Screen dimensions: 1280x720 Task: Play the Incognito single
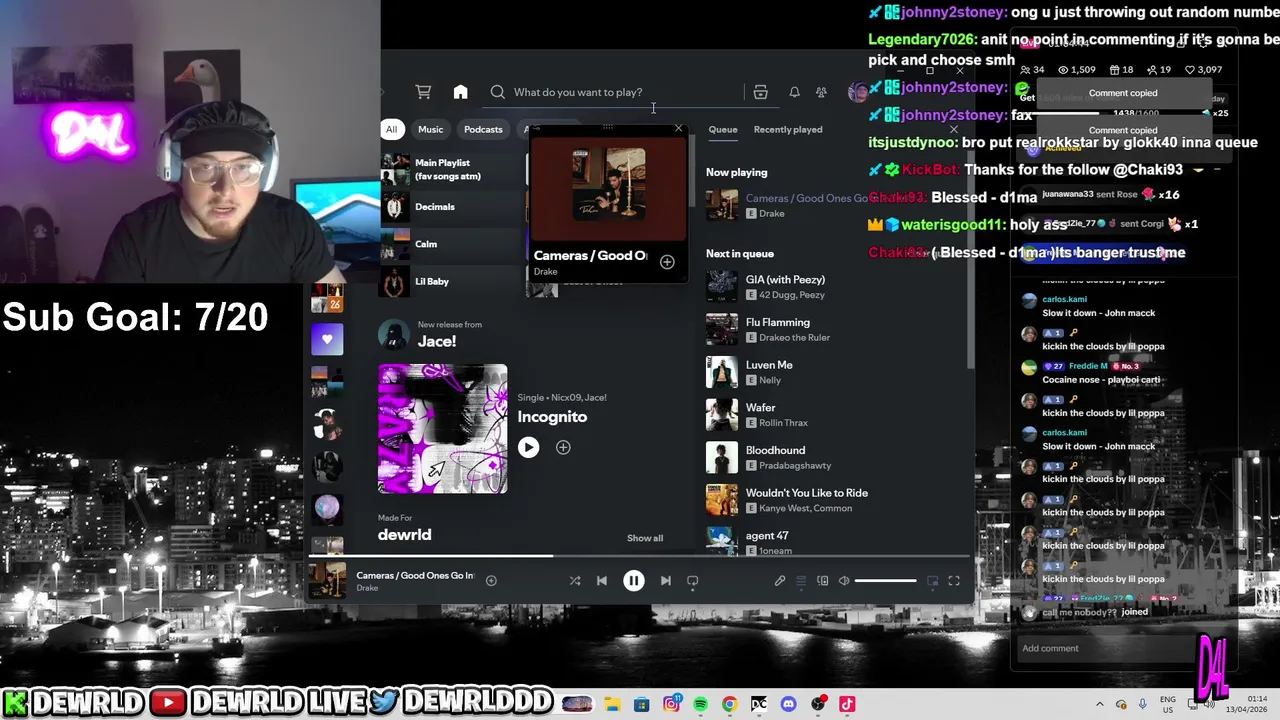pos(528,448)
